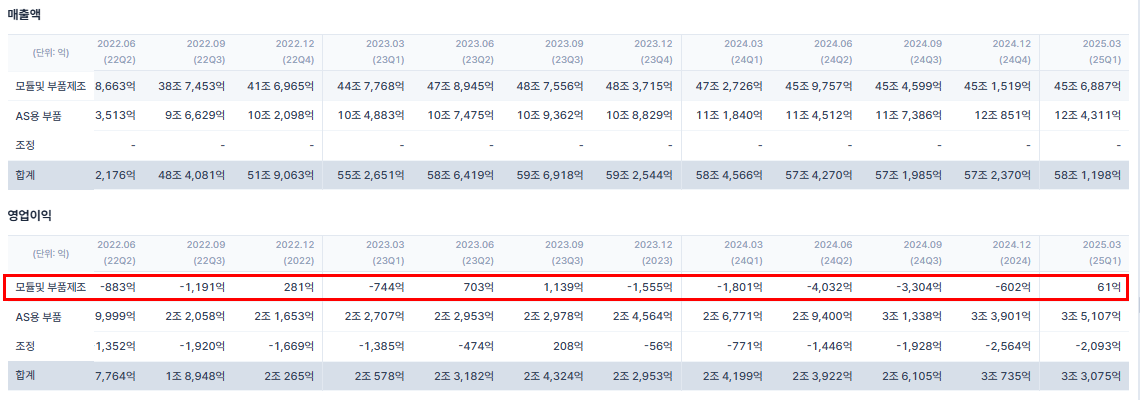Click 조정 row label in 영업이익 table
The height and width of the screenshot is (400, 1140).
(x=25, y=346)
